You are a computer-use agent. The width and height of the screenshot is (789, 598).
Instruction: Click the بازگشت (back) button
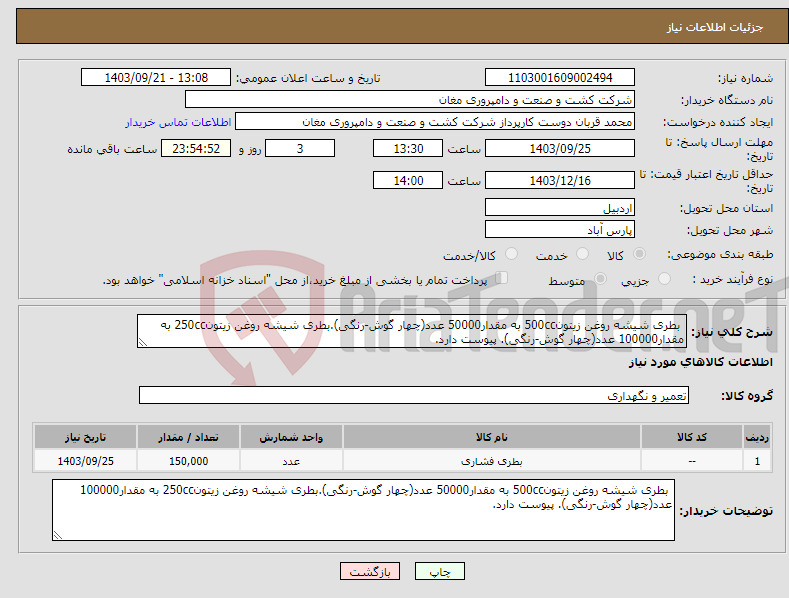[x=370, y=571]
